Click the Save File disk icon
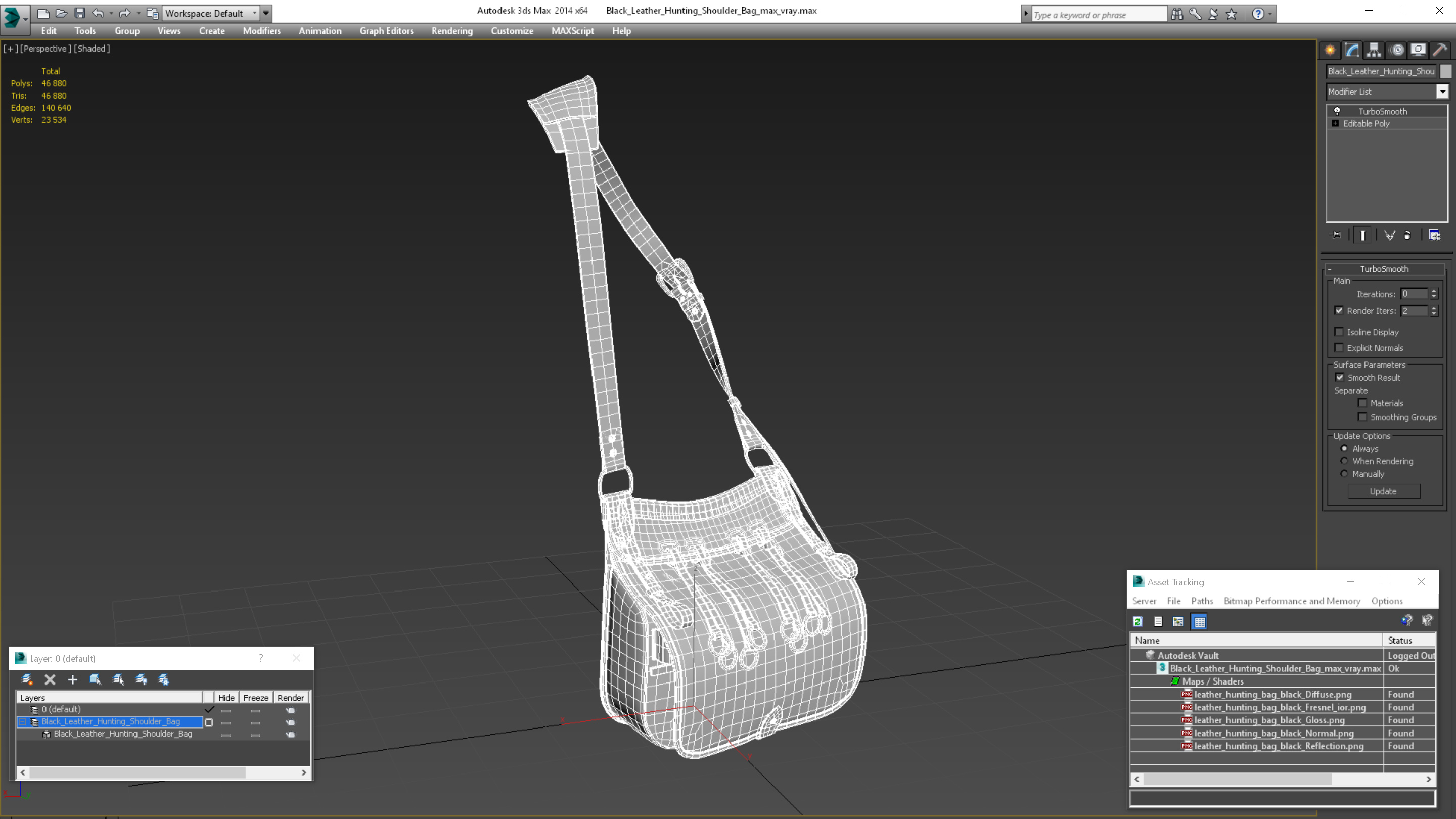The height and width of the screenshot is (819, 1456). [80, 13]
